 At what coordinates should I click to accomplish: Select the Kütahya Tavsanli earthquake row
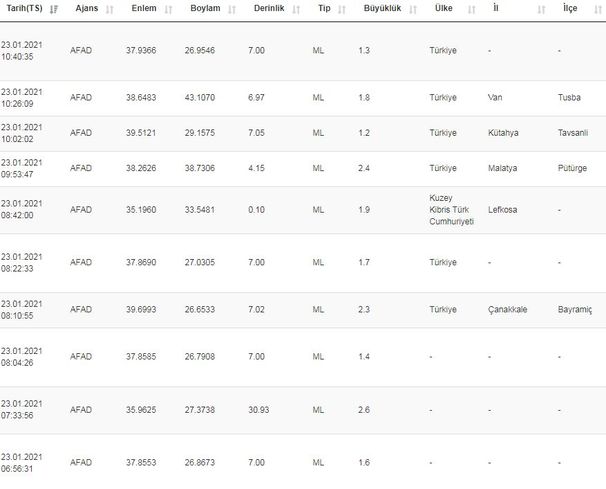click(x=303, y=133)
